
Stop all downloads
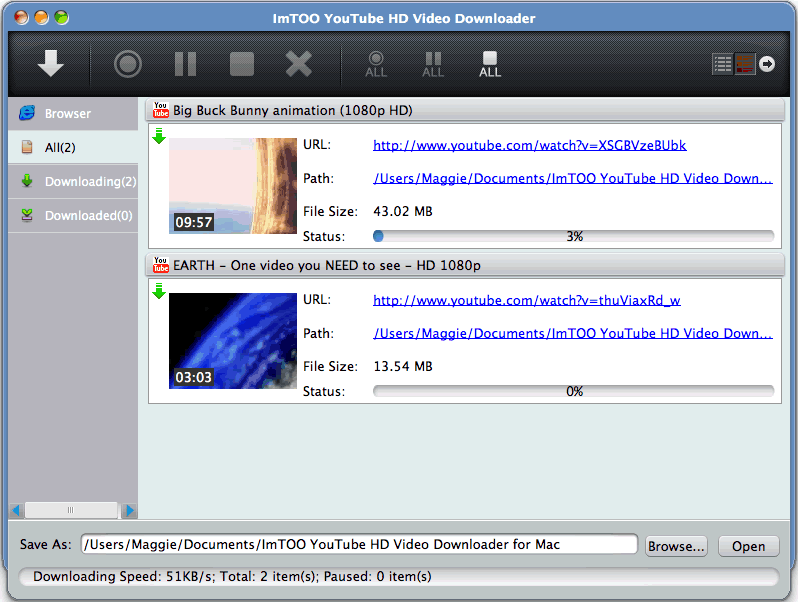[490, 65]
